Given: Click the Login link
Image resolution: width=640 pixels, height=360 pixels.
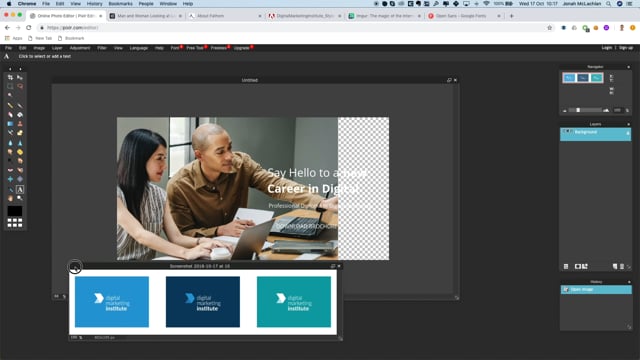Looking at the screenshot, I should pyautogui.click(x=607, y=48).
